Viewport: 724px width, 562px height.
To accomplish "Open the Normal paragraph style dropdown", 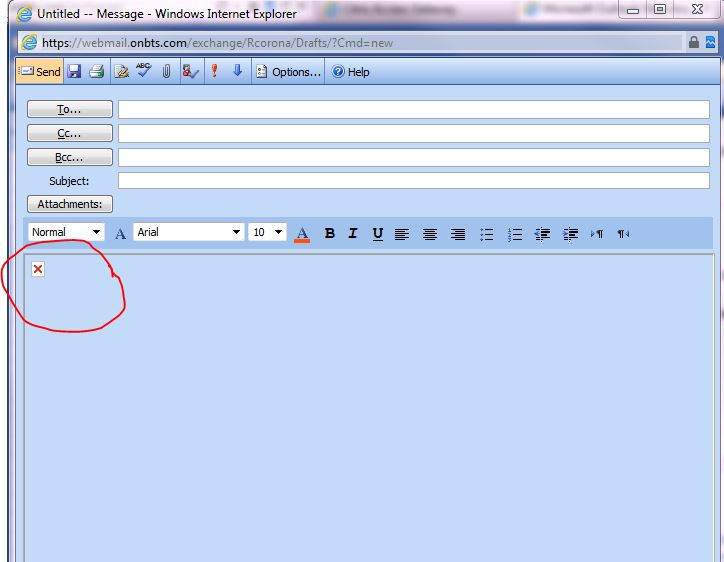I will click(66, 232).
